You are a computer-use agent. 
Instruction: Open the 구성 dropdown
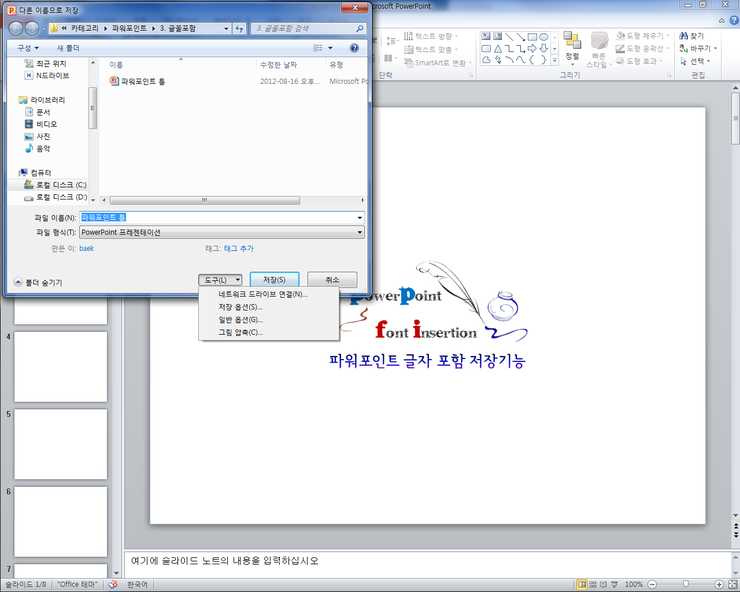pyautogui.click(x=28, y=48)
